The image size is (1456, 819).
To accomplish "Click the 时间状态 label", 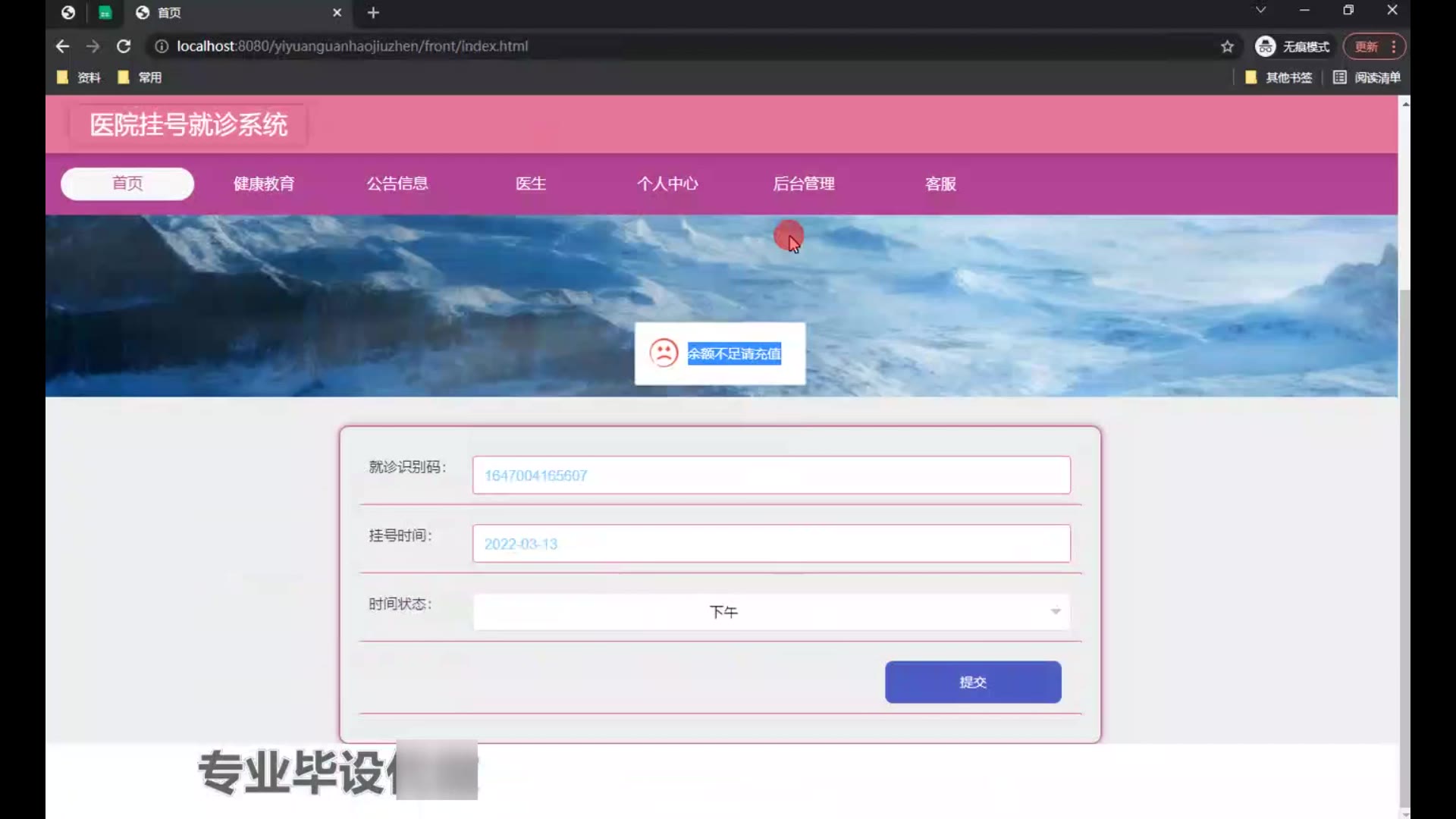I will pyautogui.click(x=400, y=604).
